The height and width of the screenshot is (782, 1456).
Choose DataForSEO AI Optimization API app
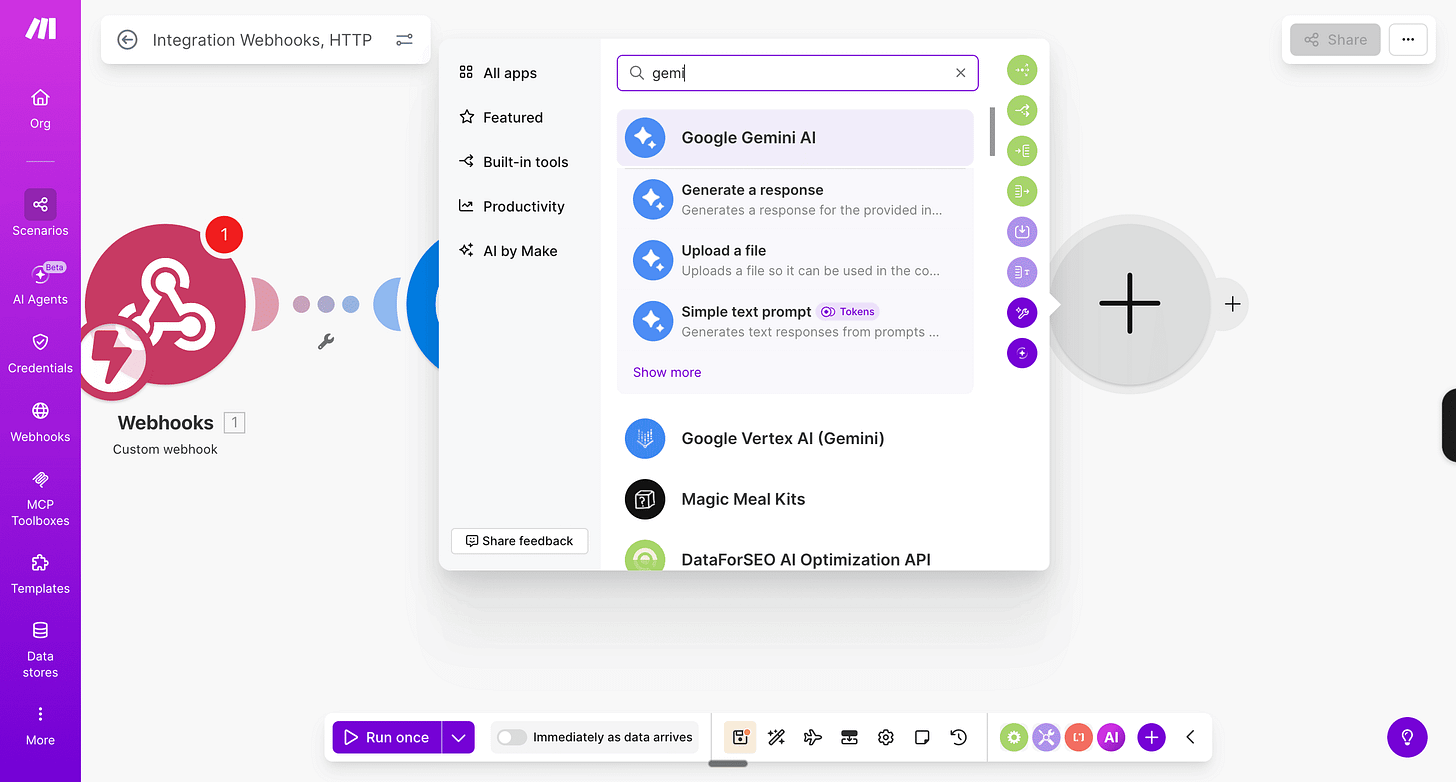coord(795,555)
